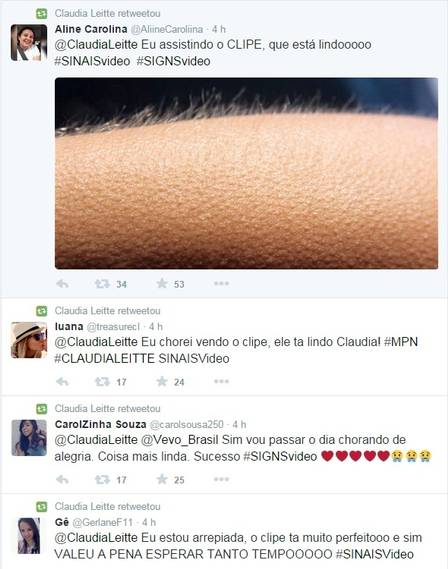448x569 pixels.
Task: Open the @Vevo_Brasil mention link
Action: (x=180, y=440)
